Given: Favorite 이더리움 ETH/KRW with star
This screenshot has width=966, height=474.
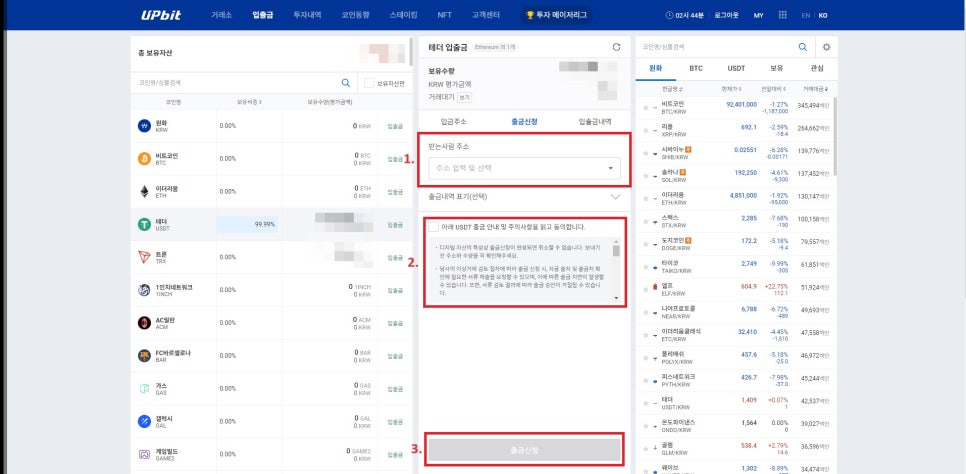Looking at the screenshot, I should 646,198.
